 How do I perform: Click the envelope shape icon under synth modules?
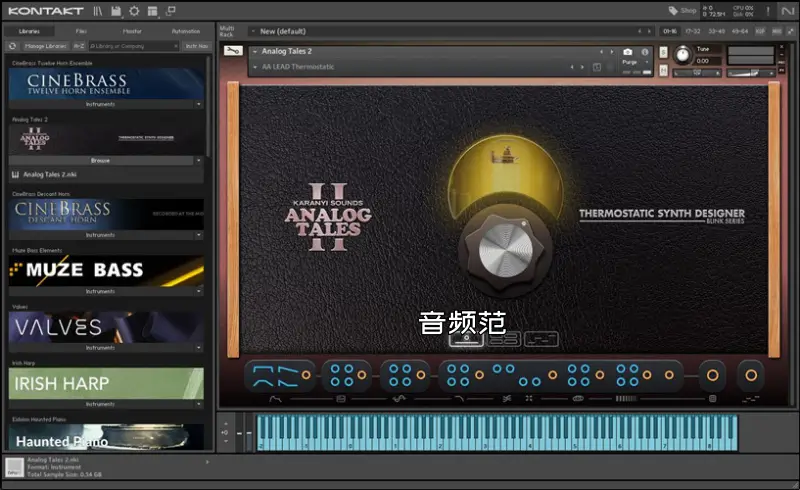pos(275,399)
